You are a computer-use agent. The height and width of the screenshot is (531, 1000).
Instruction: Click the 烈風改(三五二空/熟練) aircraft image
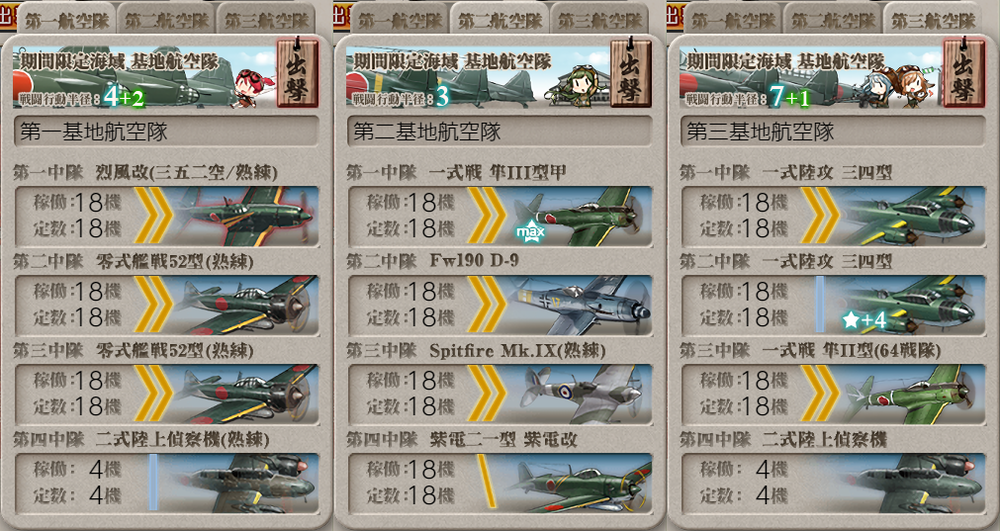(x=246, y=216)
